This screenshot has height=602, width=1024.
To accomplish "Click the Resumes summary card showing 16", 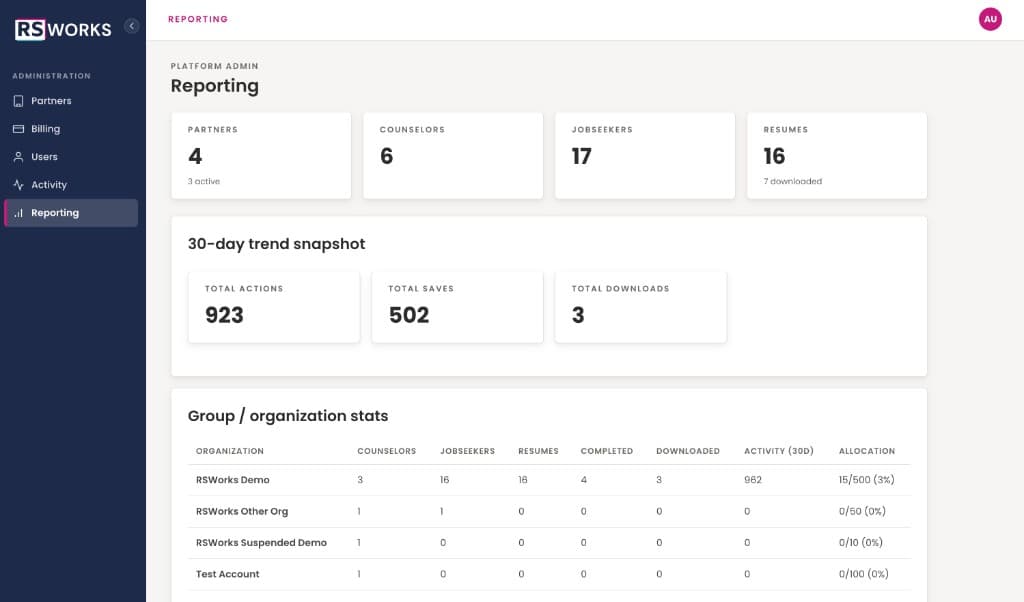I will pos(837,155).
